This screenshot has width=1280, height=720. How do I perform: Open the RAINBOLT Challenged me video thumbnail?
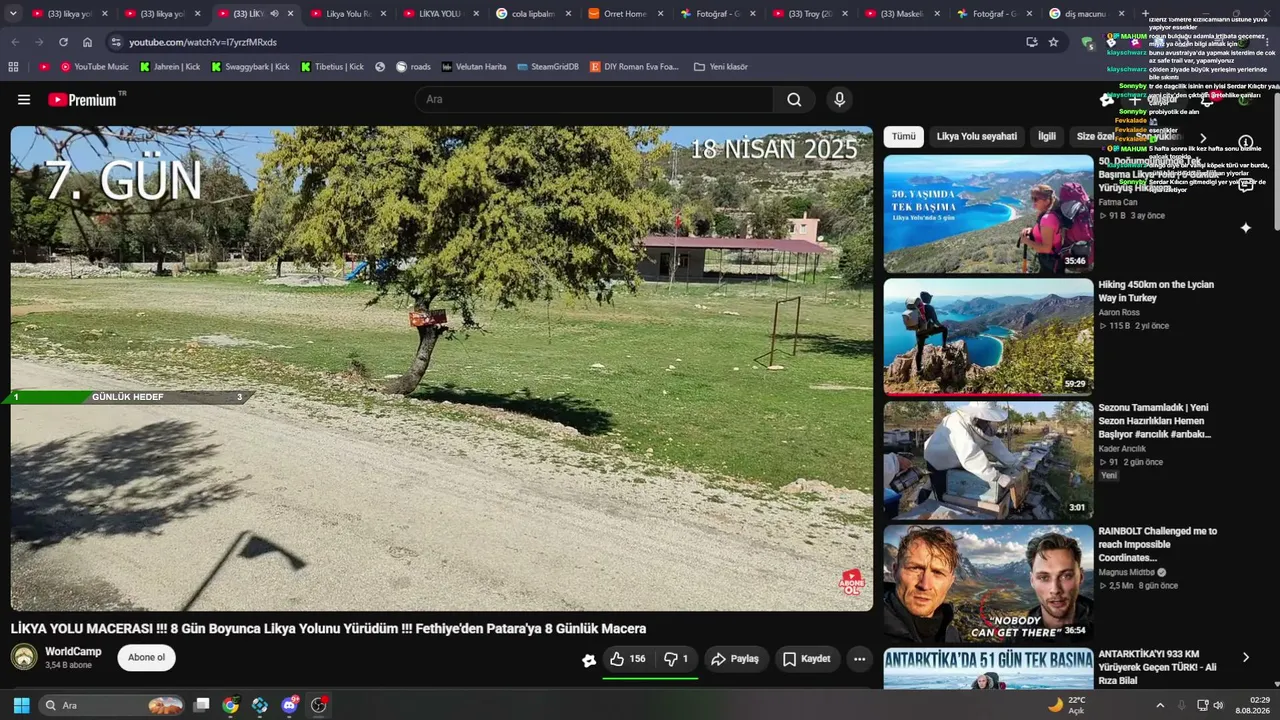988,584
